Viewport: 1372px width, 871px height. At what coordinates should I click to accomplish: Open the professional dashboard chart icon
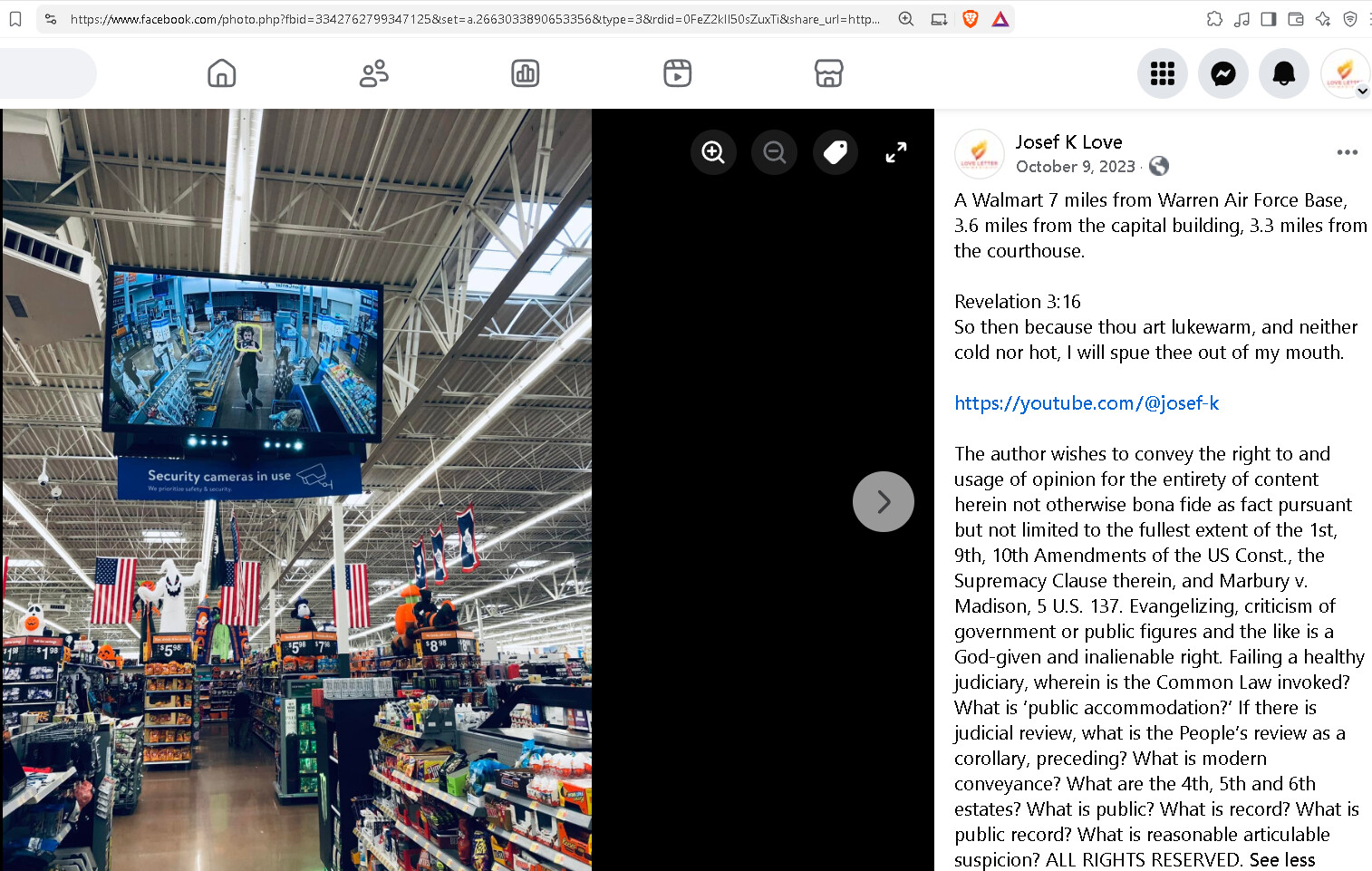pyautogui.click(x=526, y=73)
